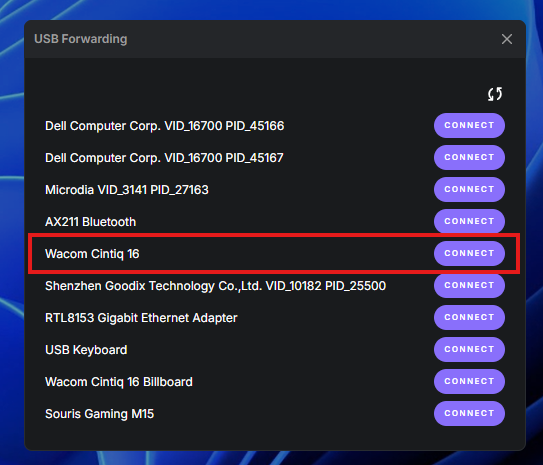Select the RTL8153 Gigabit Ethernet Adapter label

click(x=141, y=318)
